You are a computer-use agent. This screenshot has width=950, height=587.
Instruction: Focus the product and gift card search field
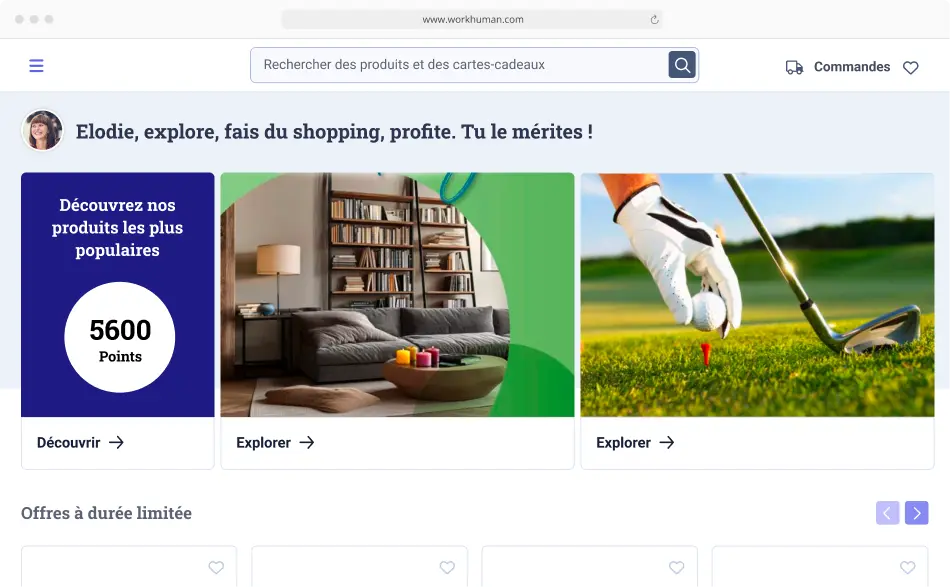pos(459,65)
